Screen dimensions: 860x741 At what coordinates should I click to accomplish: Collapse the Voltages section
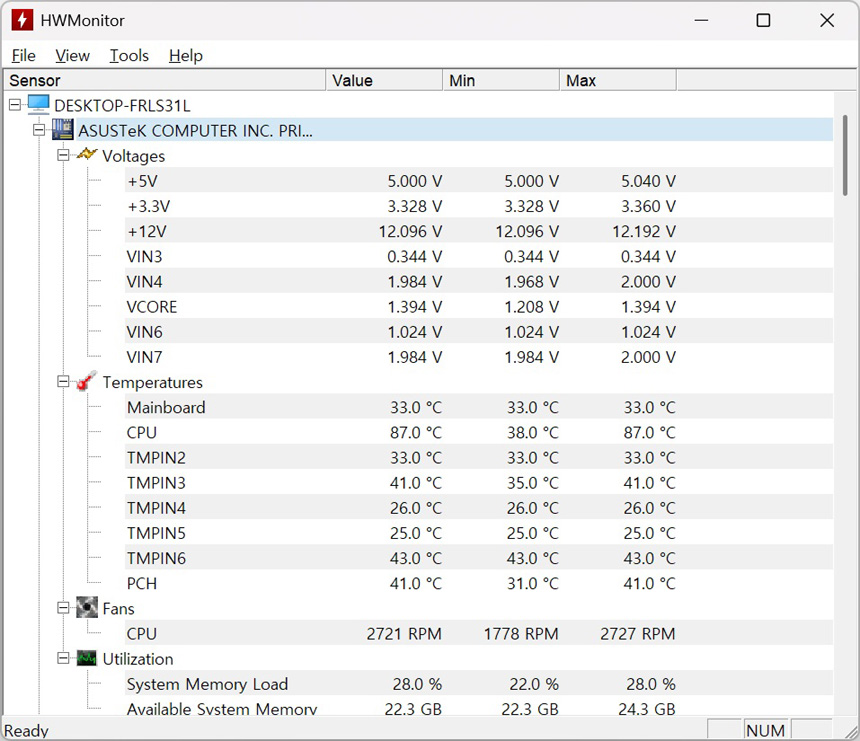[x=63, y=155]
